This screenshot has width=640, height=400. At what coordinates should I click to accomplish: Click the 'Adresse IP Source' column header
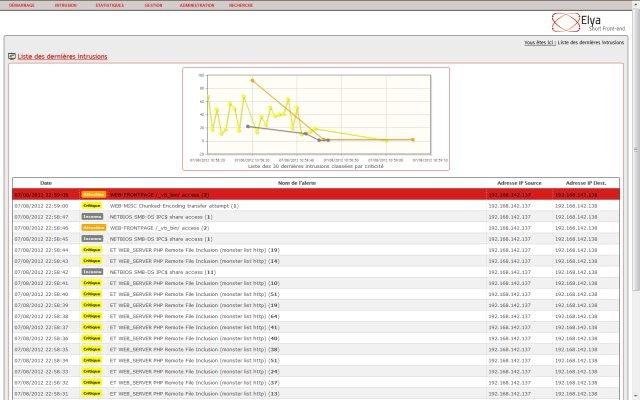click(519, 183)
